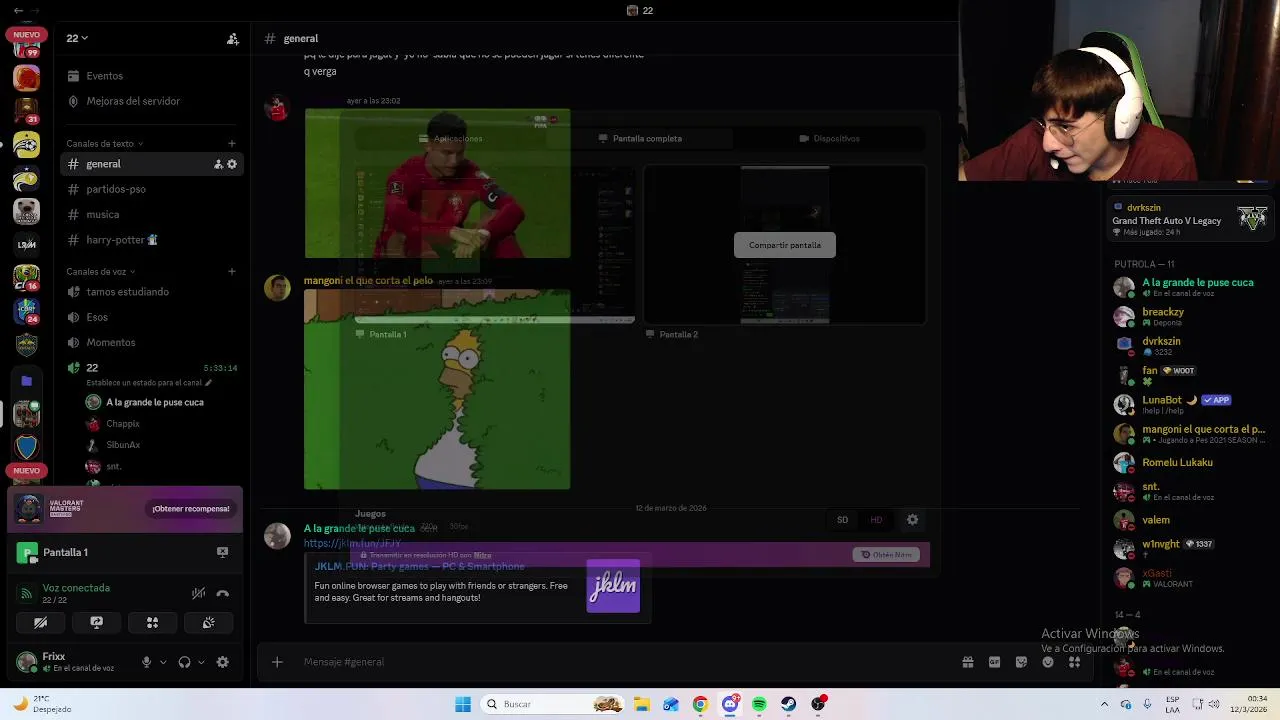Open Steam from taskbar
This screenshot has height=720, width=1280.
[789, 704]
